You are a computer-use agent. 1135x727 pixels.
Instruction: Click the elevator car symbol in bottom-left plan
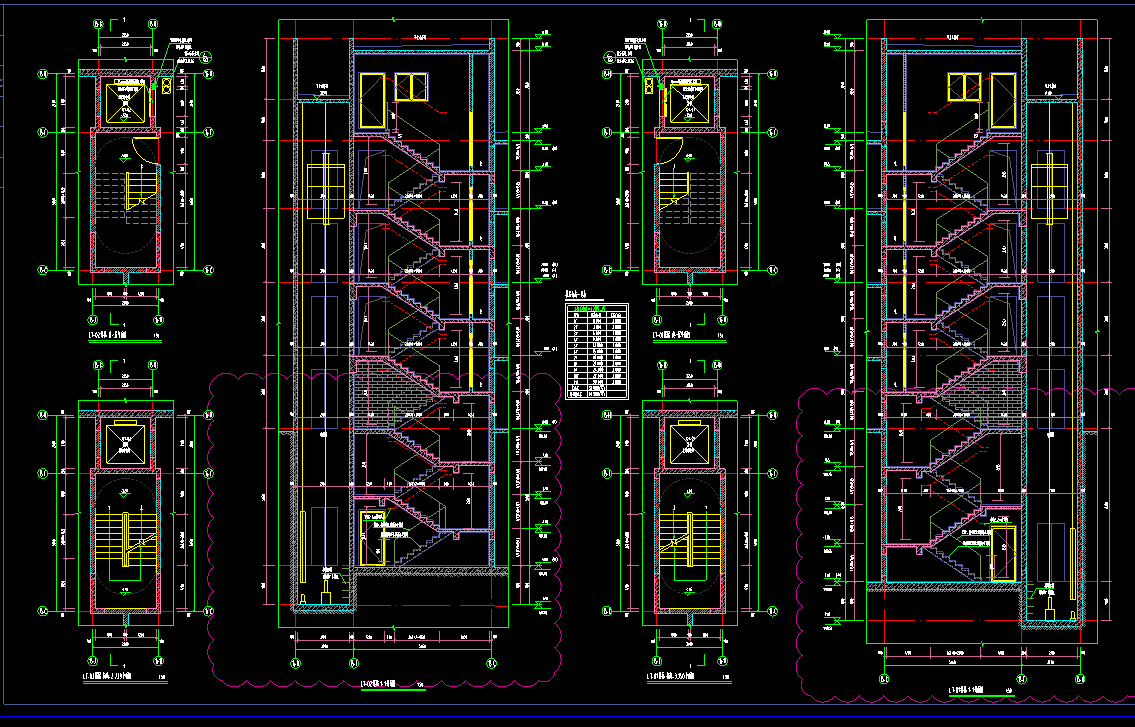pos(125,442)
